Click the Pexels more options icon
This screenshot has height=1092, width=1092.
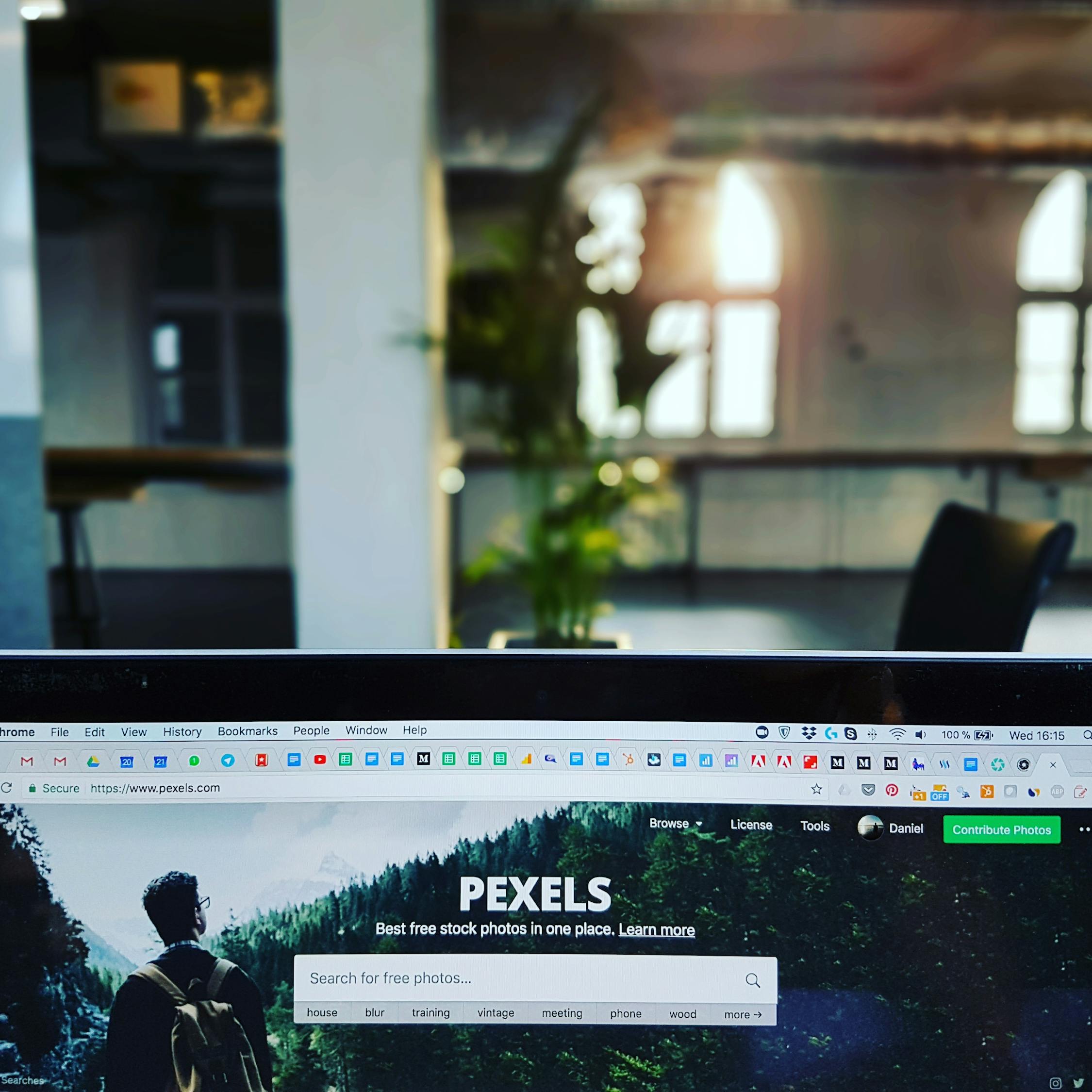click(1083, 828)
